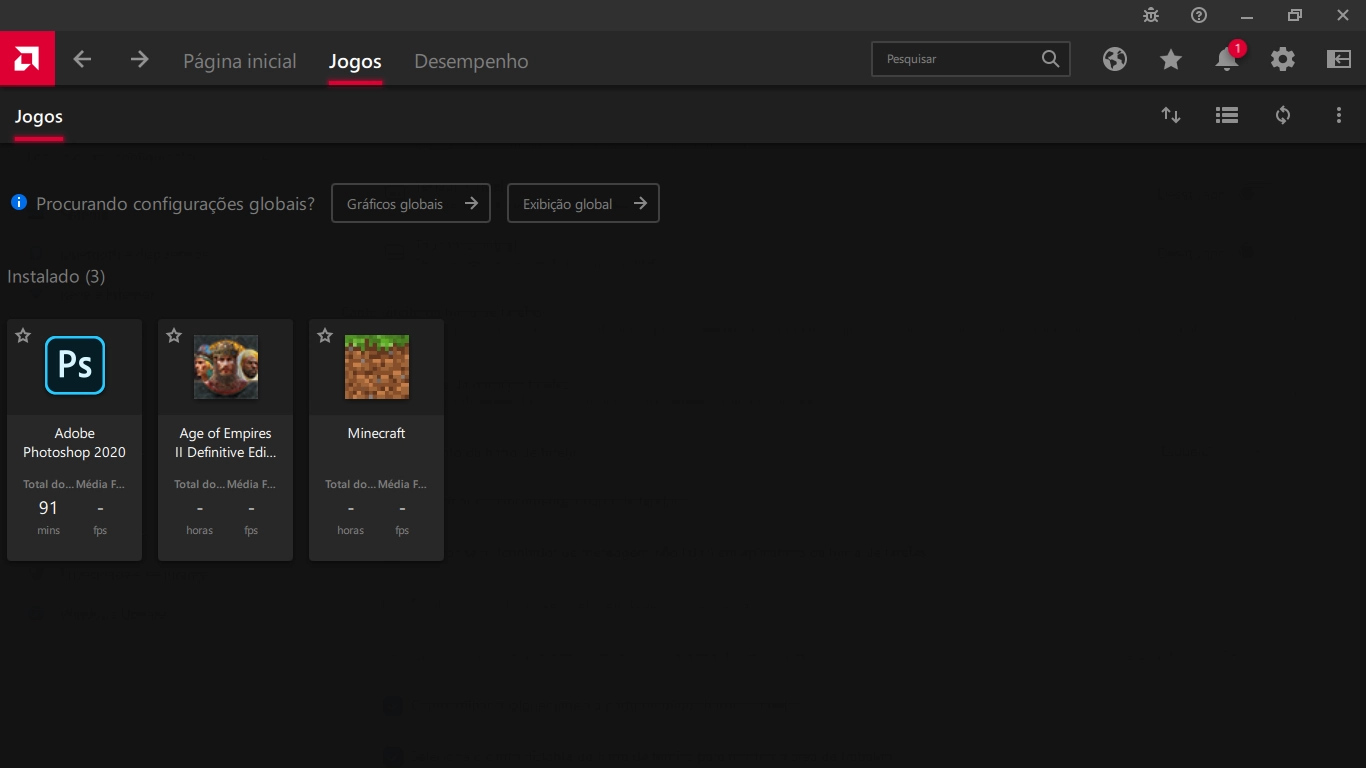This screenshot has height=768, width=1366.
Task: Open Age of Empires II thumbnail
Action: pyautogui.click(x=226, y=367)
